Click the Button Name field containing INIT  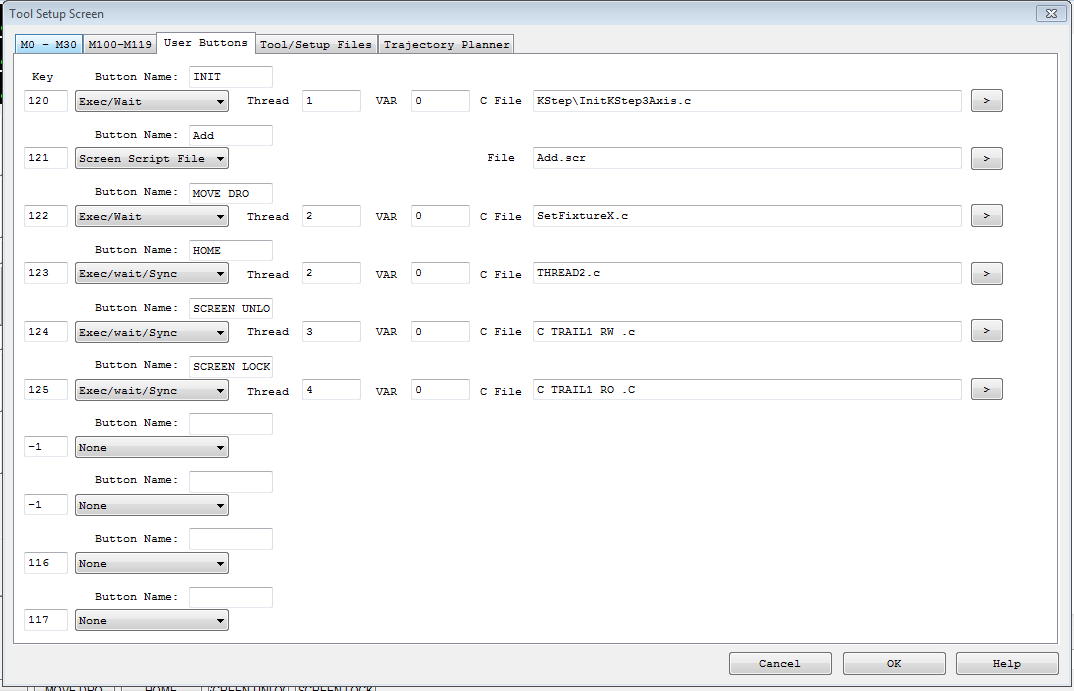(x=231, y=77)
